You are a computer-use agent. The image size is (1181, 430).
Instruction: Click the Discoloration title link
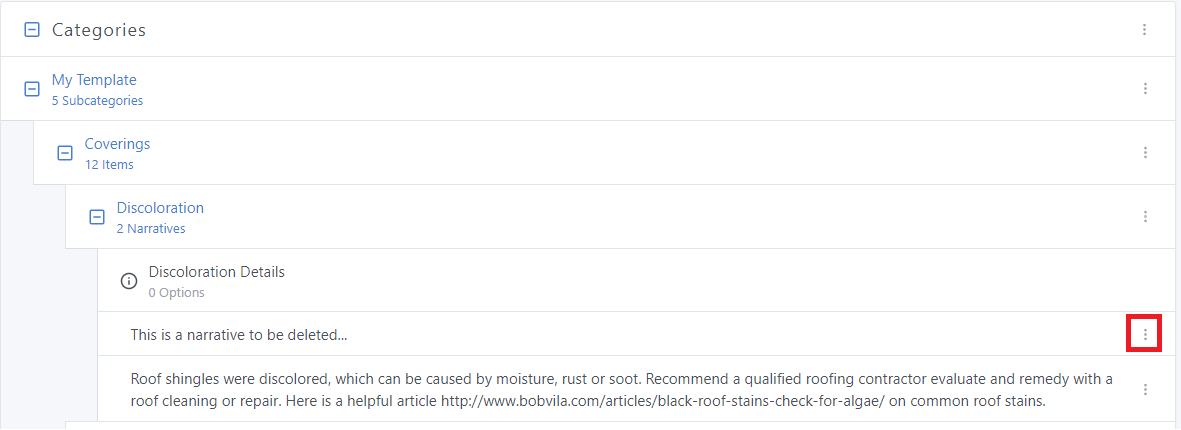[160, 208]
